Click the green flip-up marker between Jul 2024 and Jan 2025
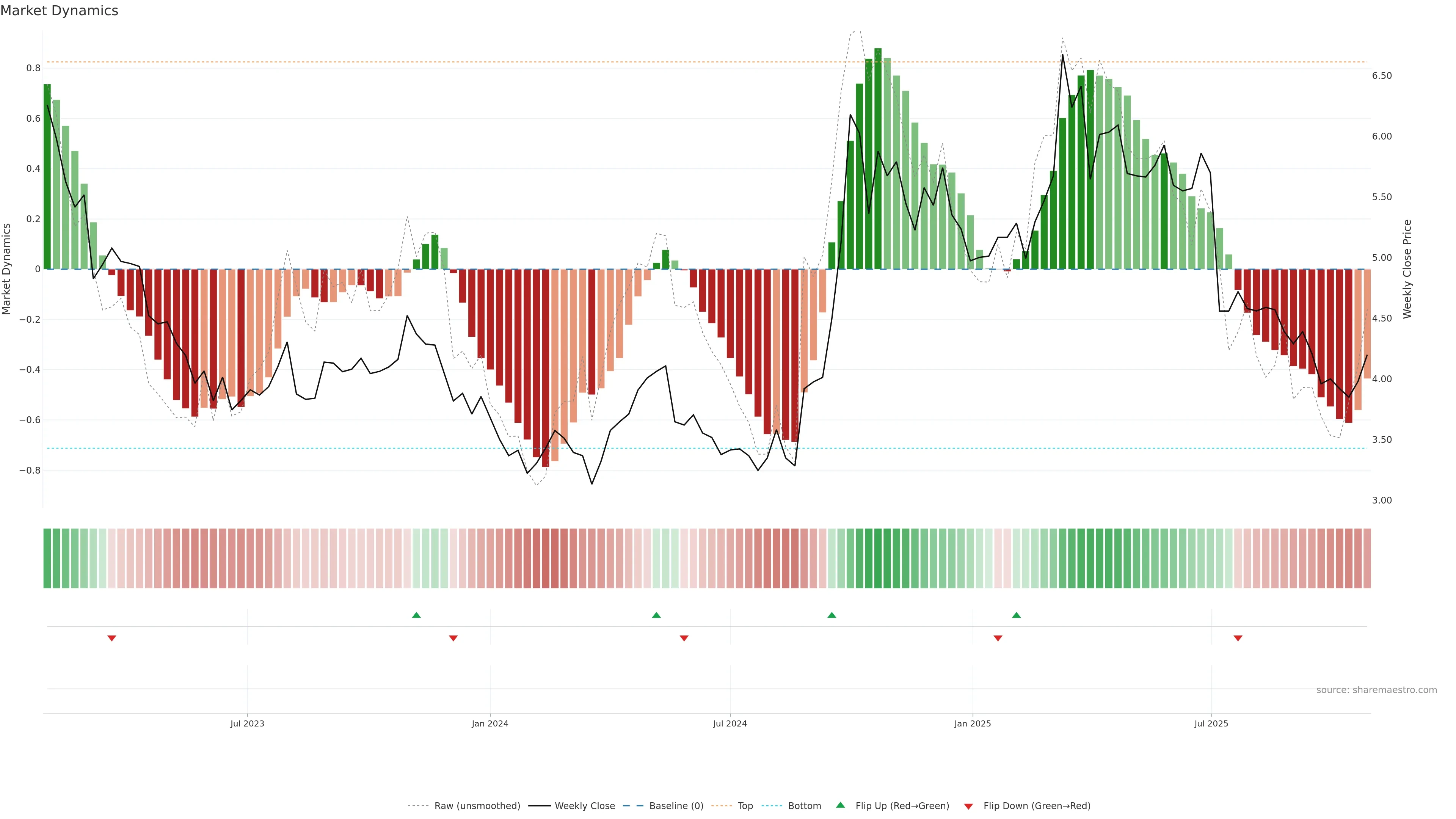 [x=832, y=615]
